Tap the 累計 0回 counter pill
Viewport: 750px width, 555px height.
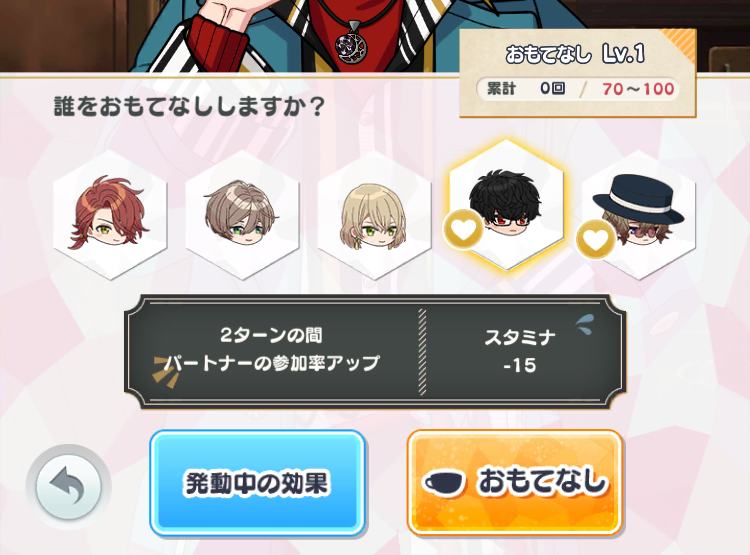tap(526, 89)
